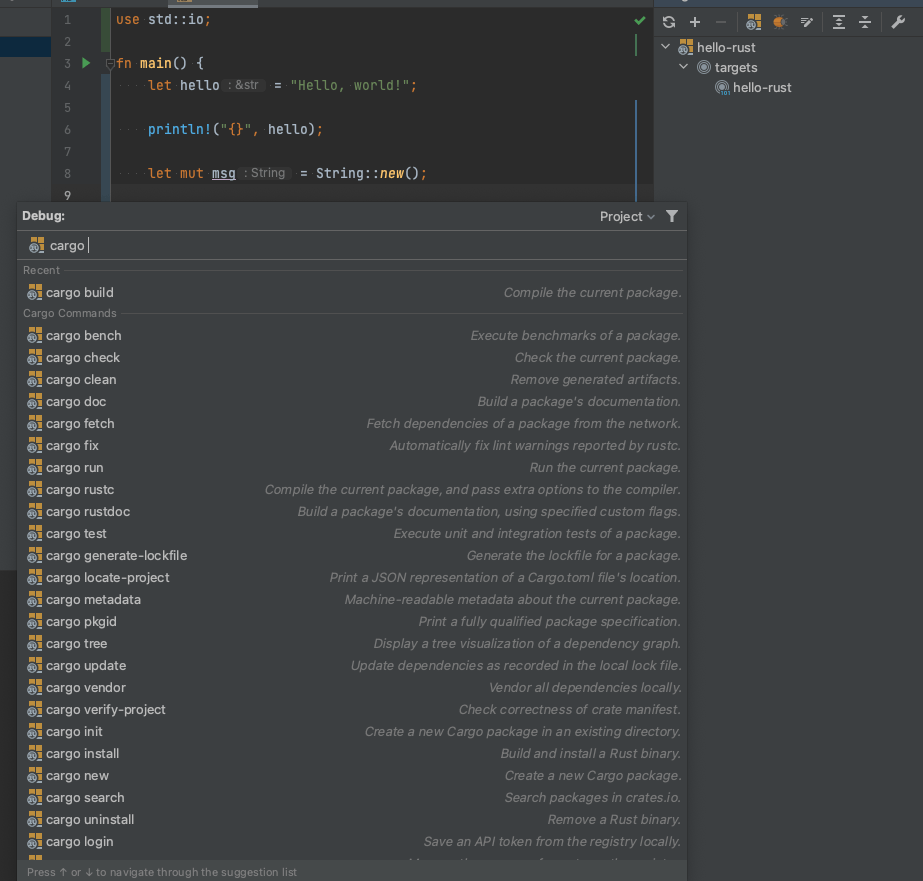Pick cargo generate-lockfile command
The image size is (923, 881).
[352, 556]
